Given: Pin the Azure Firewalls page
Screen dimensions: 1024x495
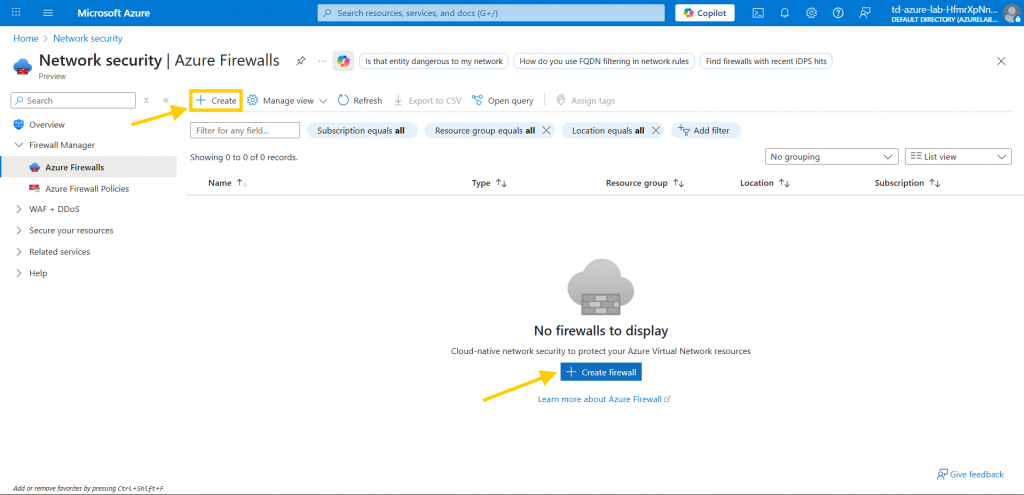Looking at the screenshot, I should [x=301, y=61].
